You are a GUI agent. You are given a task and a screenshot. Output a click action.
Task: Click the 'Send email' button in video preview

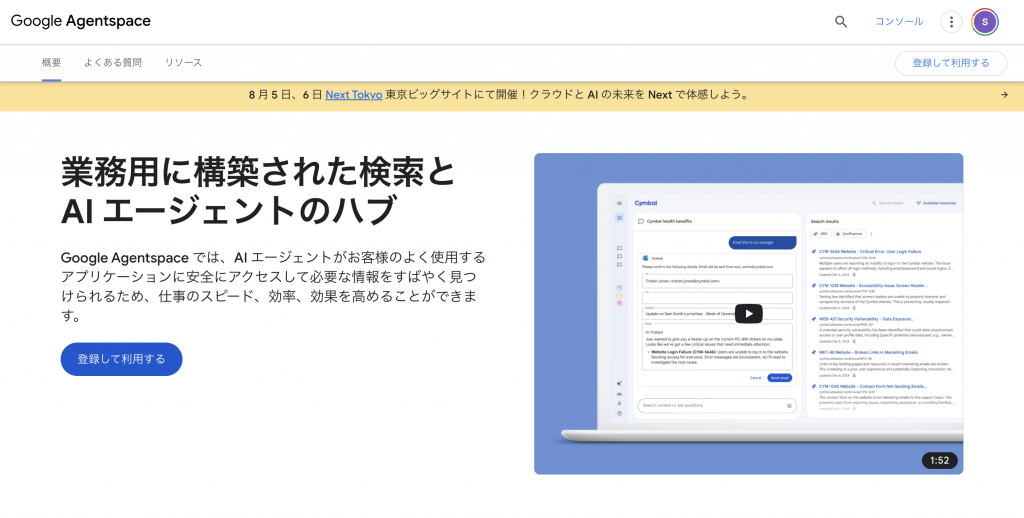(x=780, y=378)
